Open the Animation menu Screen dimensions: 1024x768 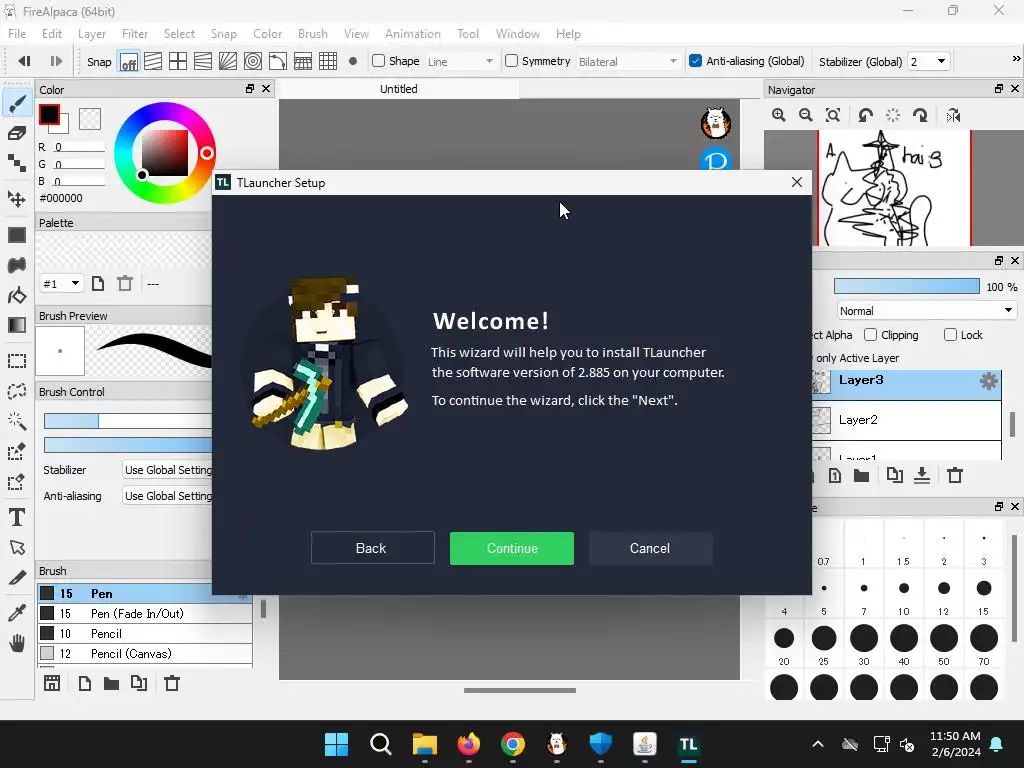(413, 33)
